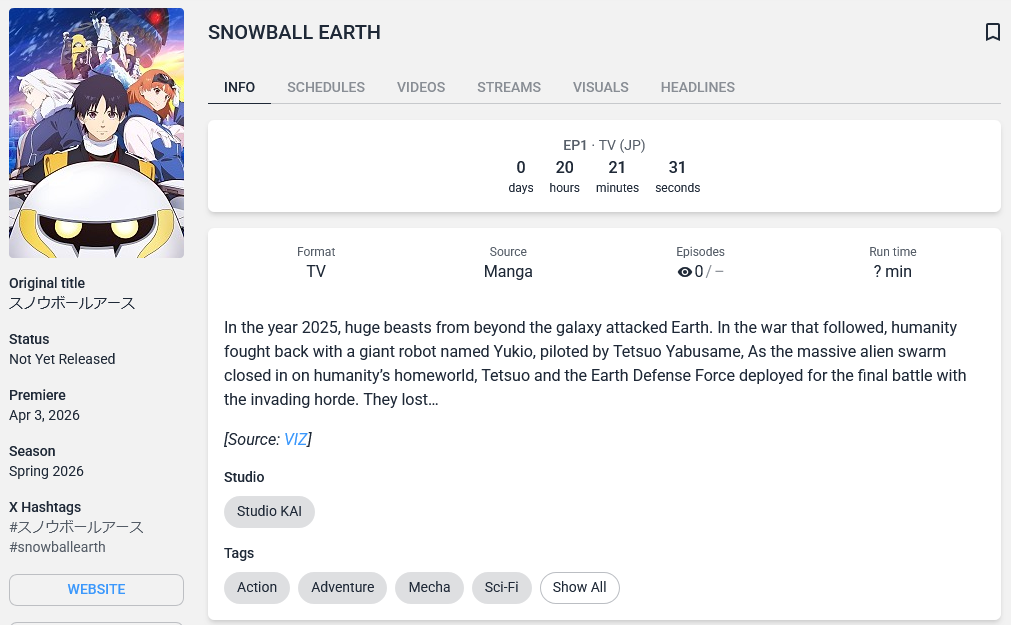Click the Mecha tag chip
Screen dimensions: 1011x625
[429, 587]
